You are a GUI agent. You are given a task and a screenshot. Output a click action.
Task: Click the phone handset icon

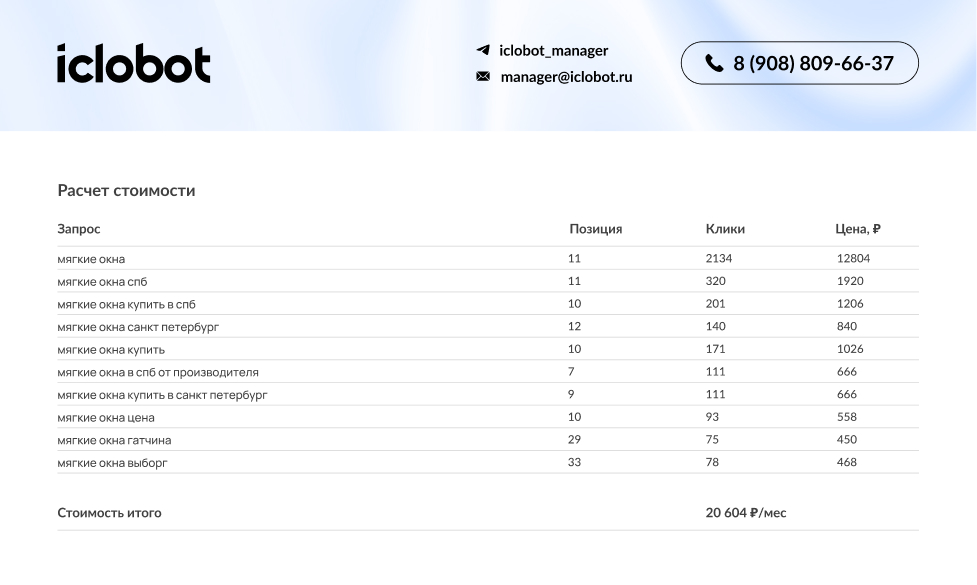(714, 63)
